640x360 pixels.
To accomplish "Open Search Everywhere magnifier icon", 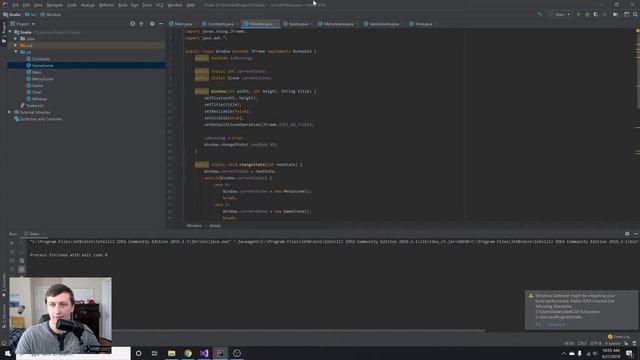I will point(636,14).
